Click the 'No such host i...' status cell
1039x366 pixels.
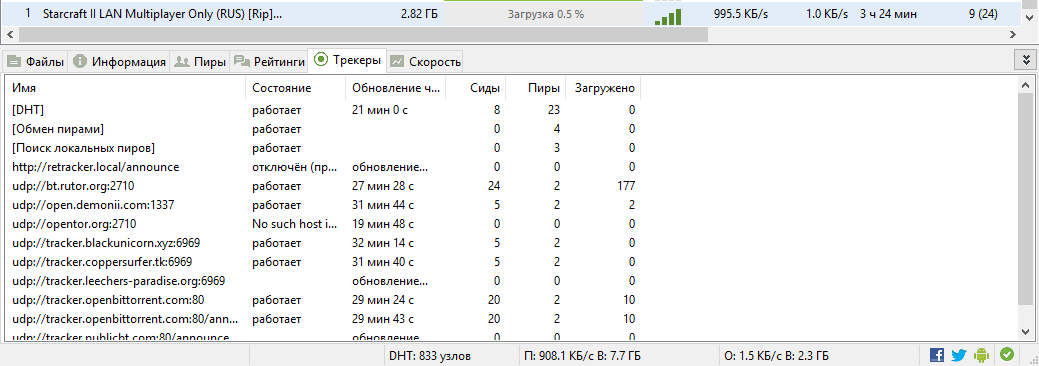[x=295, y=224]
